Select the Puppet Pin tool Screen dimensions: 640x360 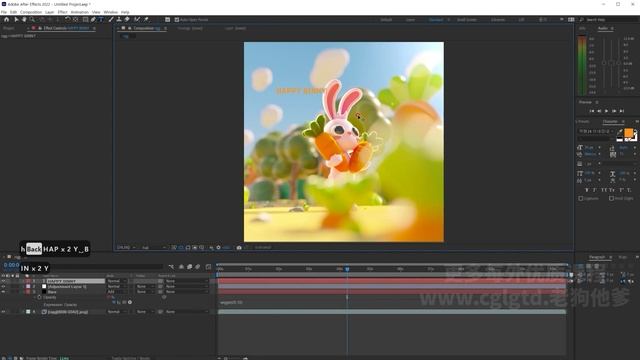point(146,19)
